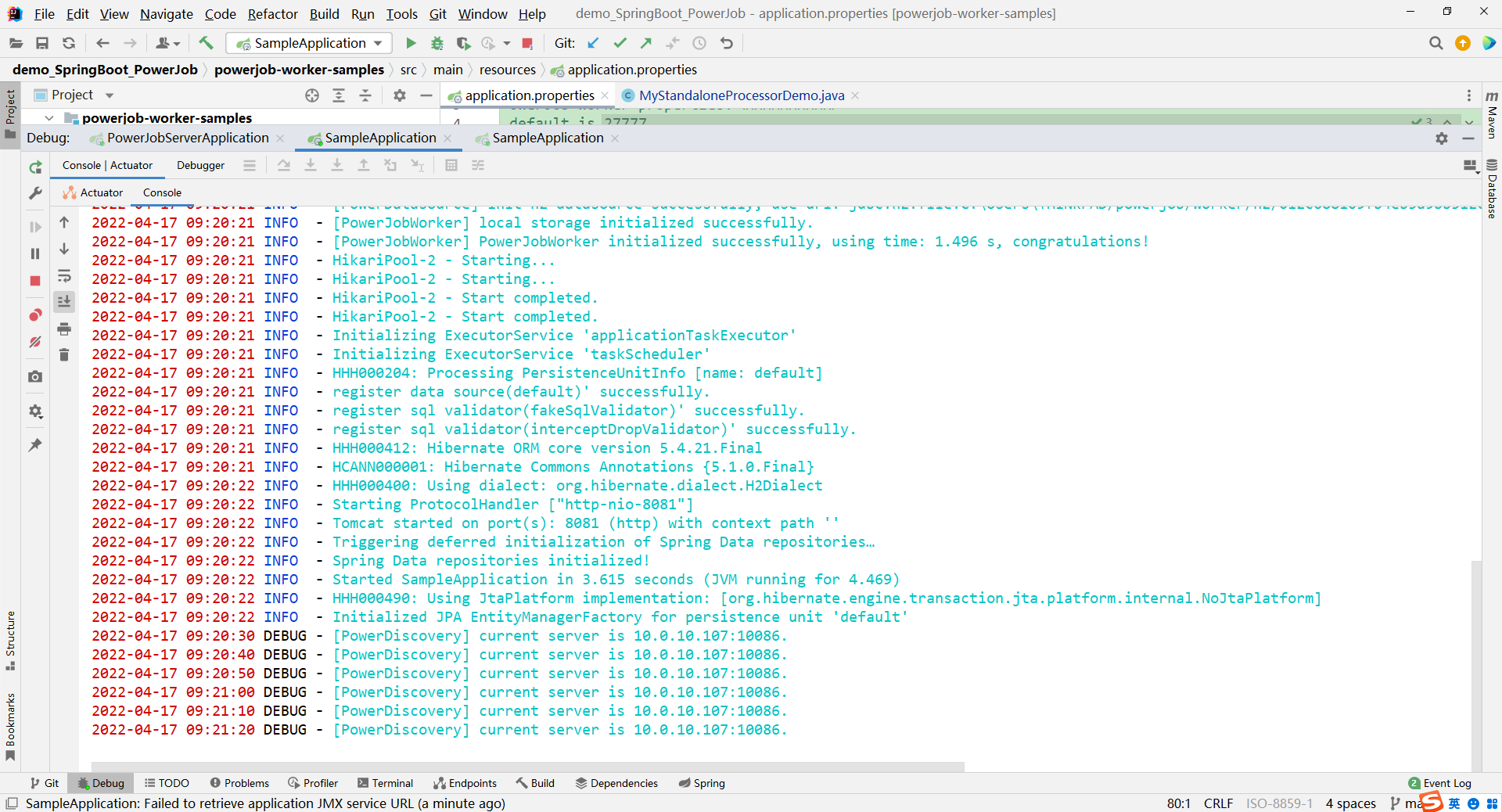Click the Save All icon
The image size is (1502, 812).
pos(42,43)
